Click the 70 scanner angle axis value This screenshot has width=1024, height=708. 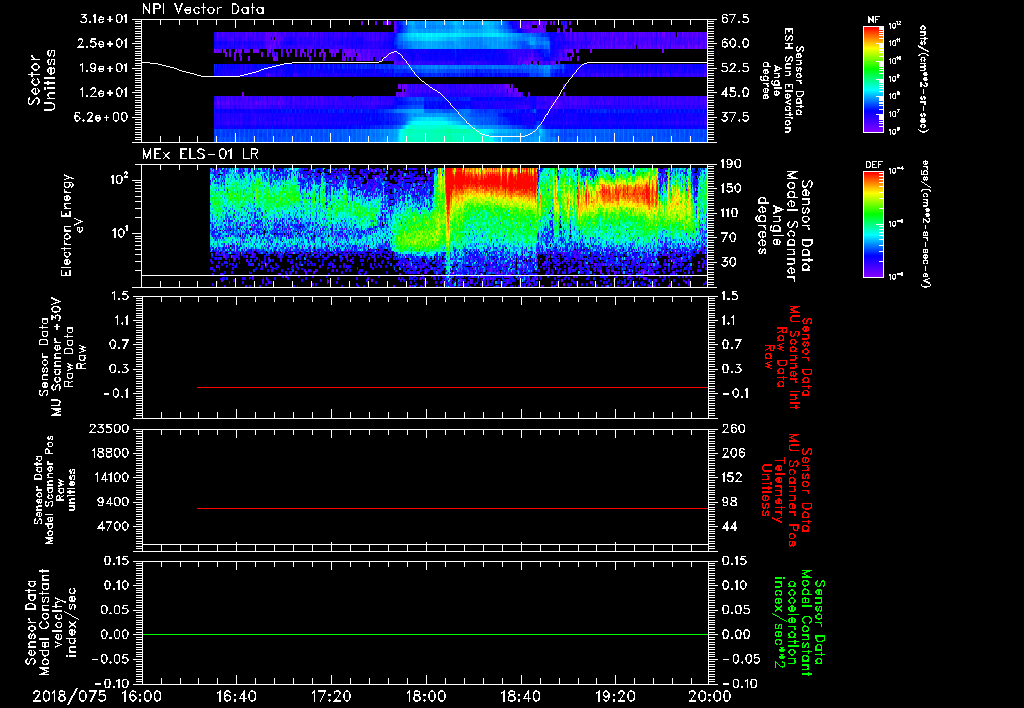728,237
